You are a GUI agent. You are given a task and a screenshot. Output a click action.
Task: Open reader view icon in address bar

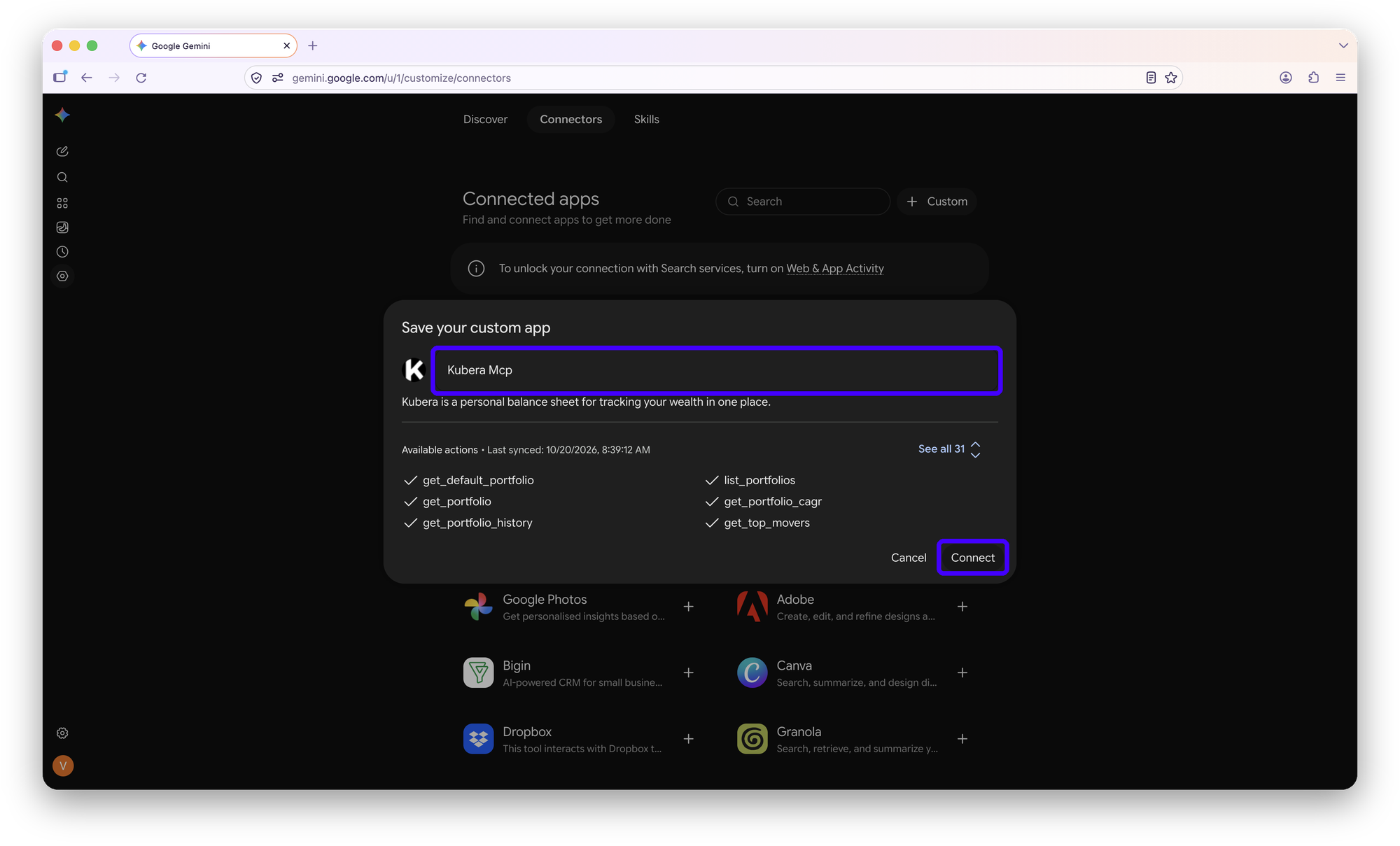click(x=1151, y=78)
